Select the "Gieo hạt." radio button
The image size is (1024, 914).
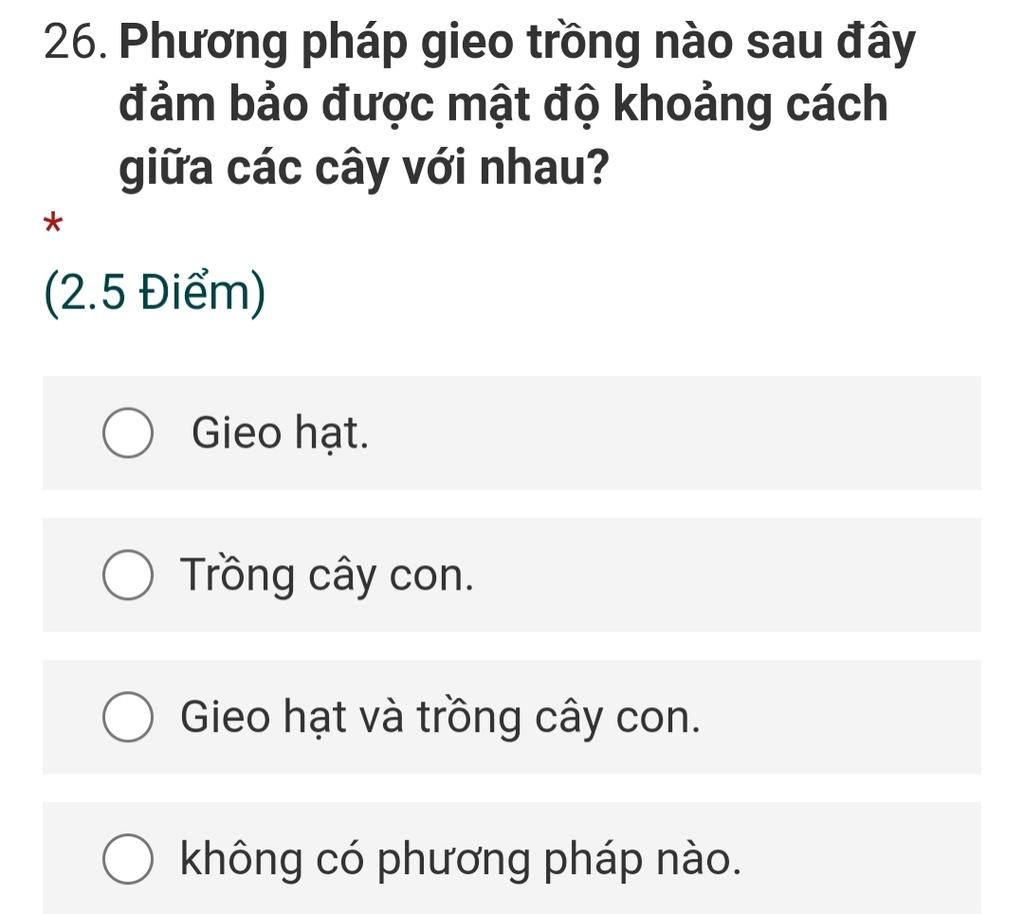[x=128, y=433]
